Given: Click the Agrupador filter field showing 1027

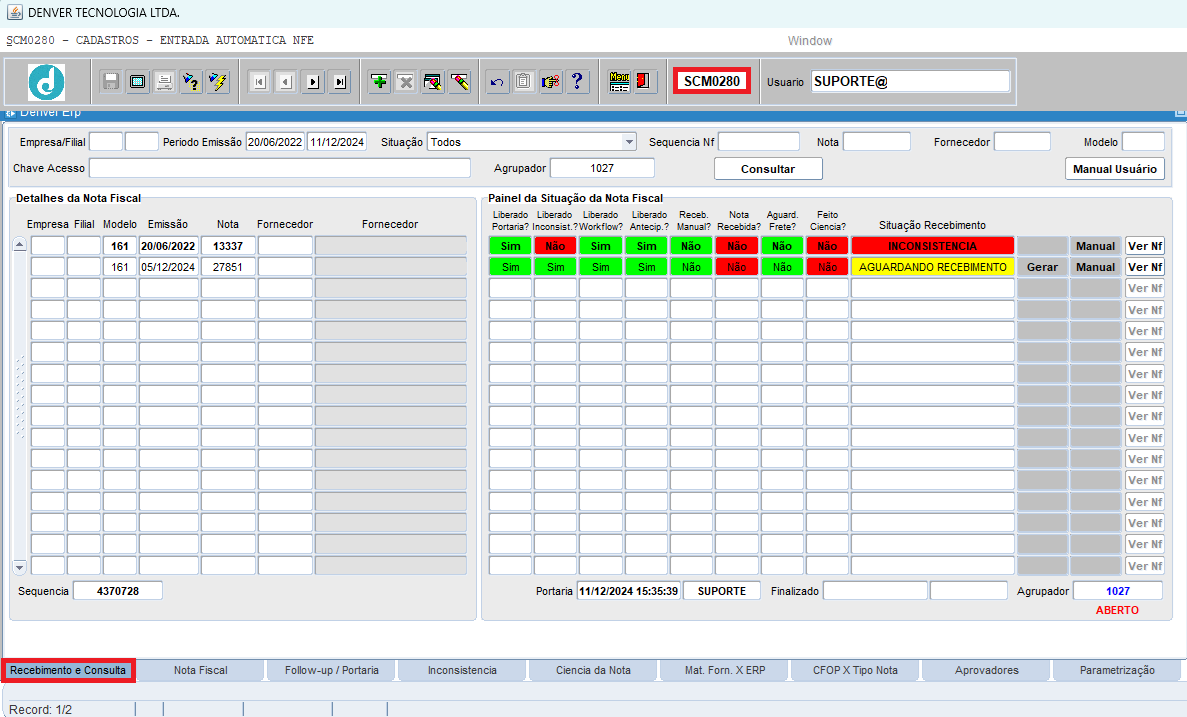Looking at the screenshot, I should click(x=603, y=168).
